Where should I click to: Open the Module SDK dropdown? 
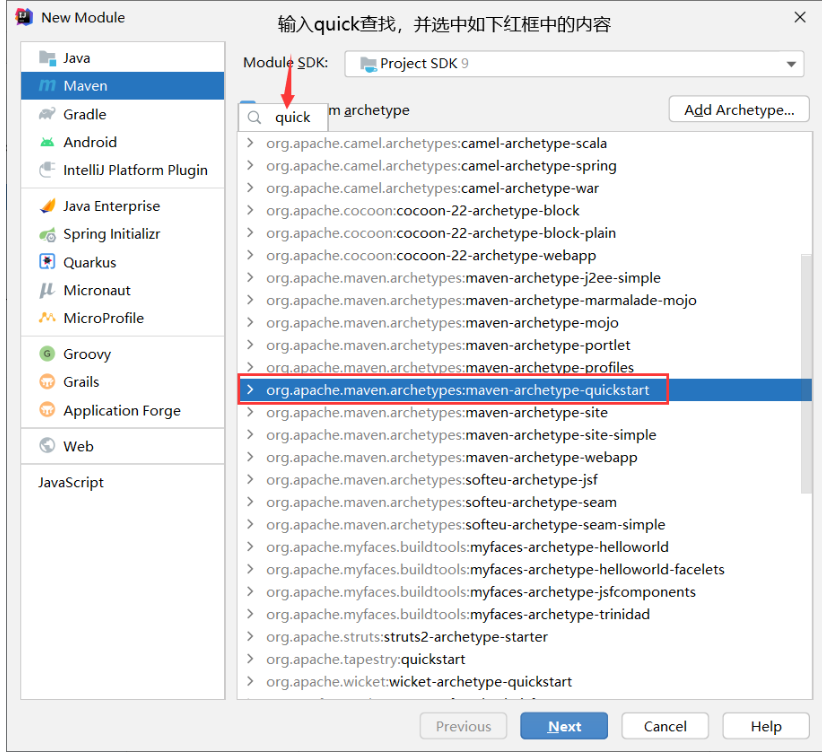tap(574, 64)
